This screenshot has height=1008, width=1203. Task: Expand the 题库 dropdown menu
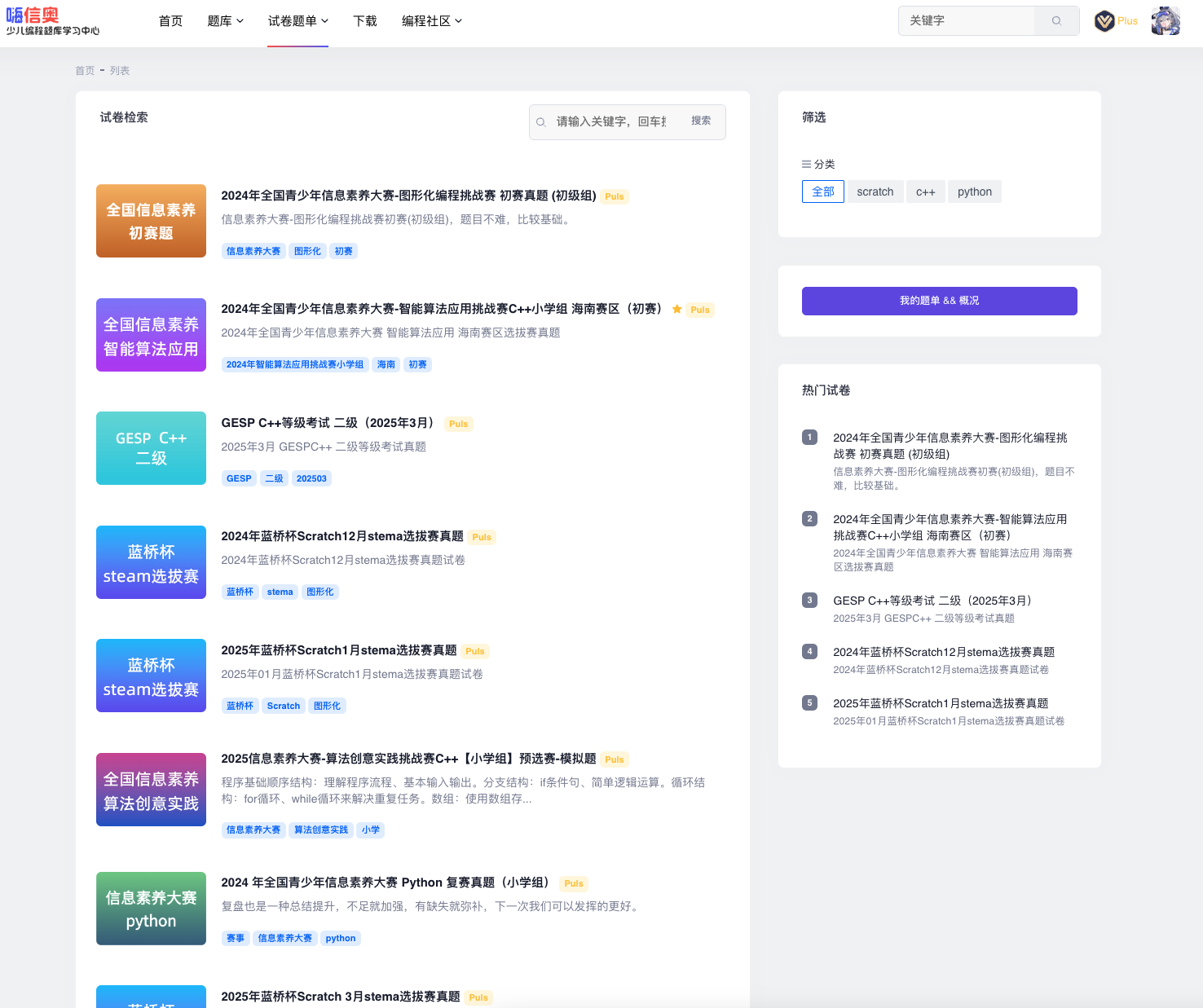click(x=226, y=21)
